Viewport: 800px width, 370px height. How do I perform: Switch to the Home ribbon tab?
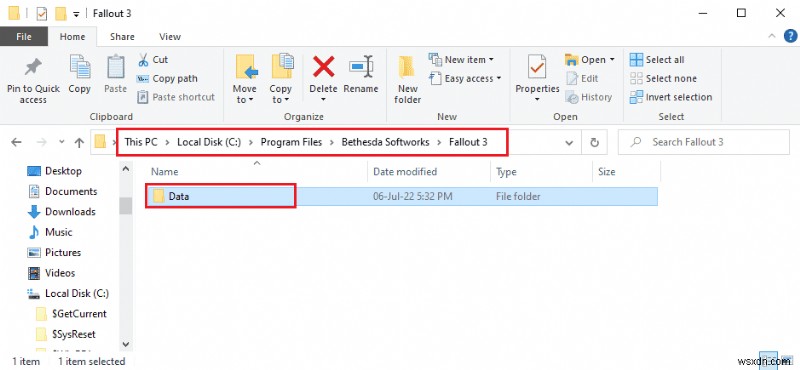[x=72, y=37]
